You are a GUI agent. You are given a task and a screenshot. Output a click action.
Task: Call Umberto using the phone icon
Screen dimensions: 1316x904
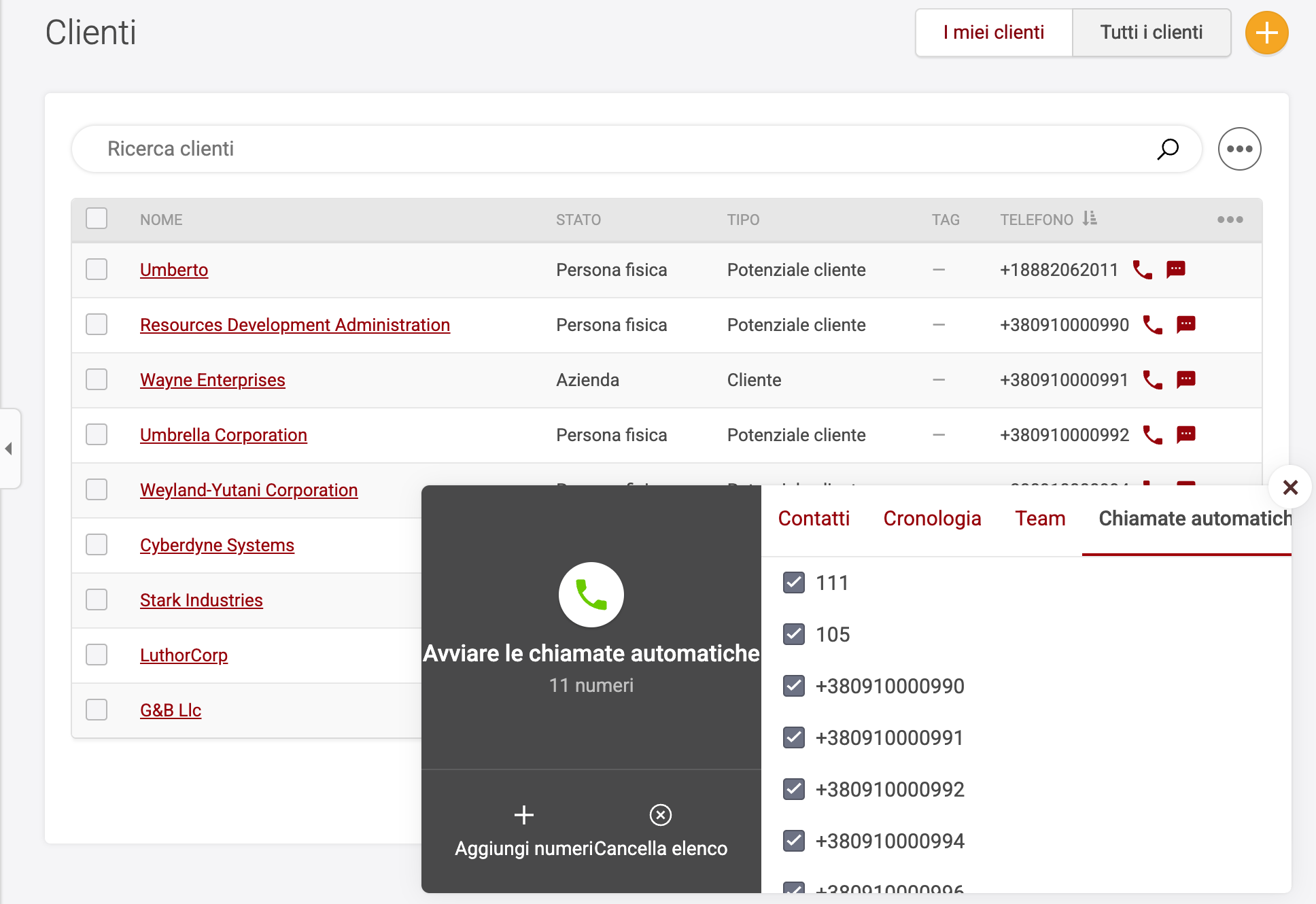pyautogui.click(x=1142, y=270)
